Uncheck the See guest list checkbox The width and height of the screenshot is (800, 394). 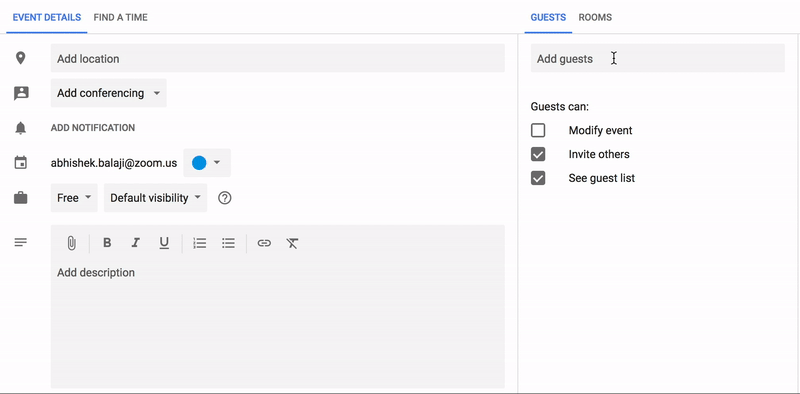[x=538, y=178]
